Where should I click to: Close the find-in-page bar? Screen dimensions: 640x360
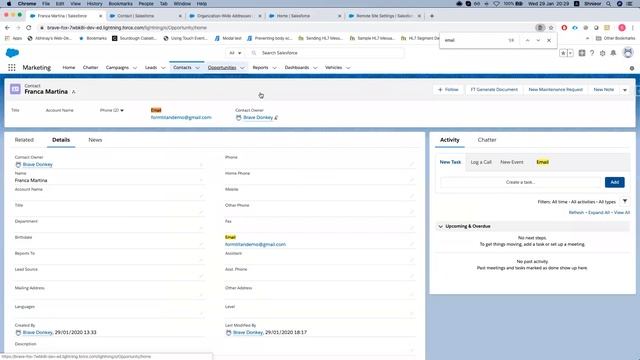(549, 40)
